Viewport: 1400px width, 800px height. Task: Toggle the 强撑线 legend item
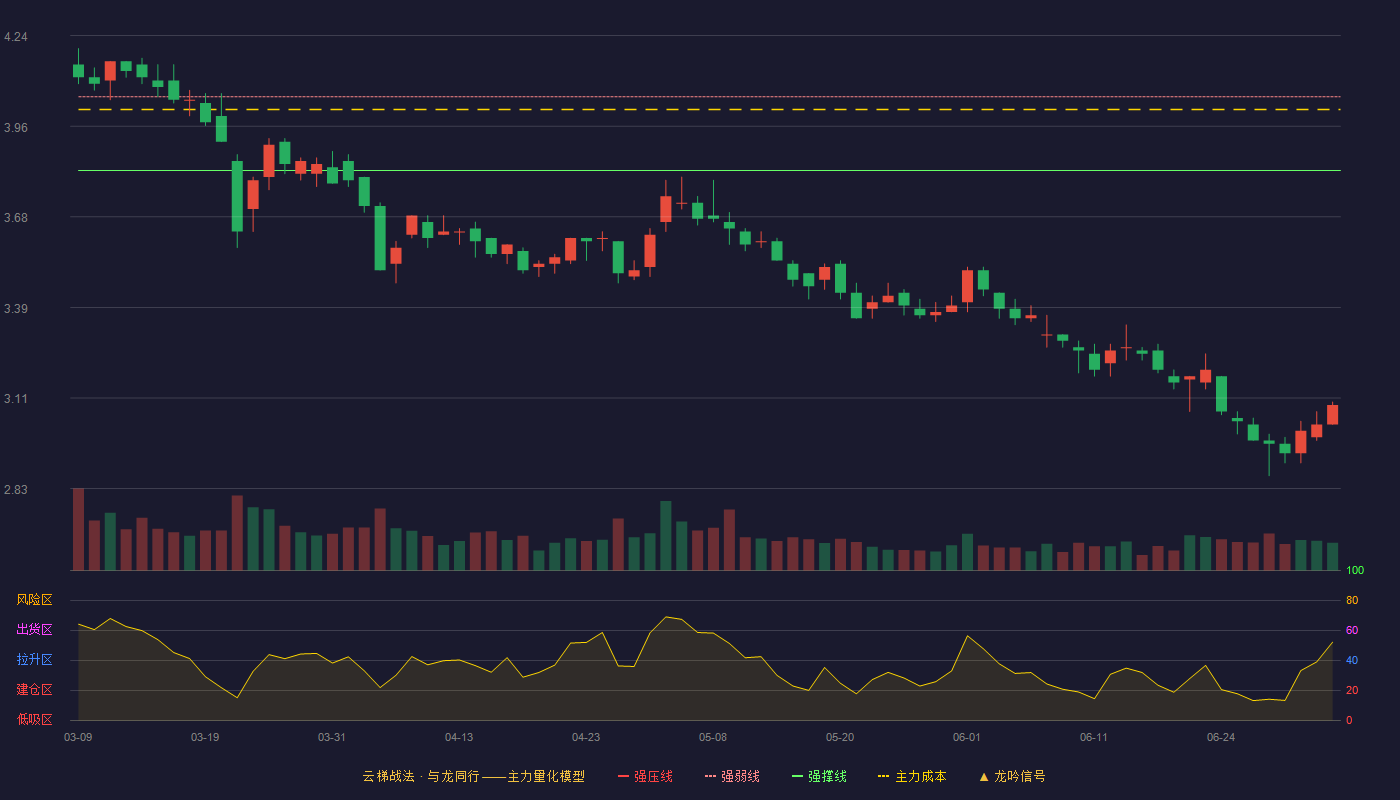819,776
